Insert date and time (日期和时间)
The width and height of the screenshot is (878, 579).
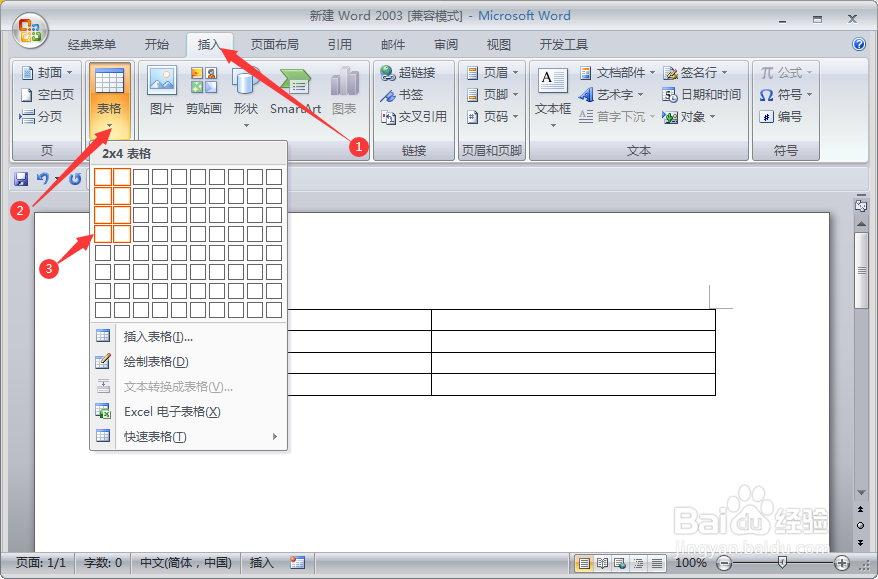(x=702, y=95)
